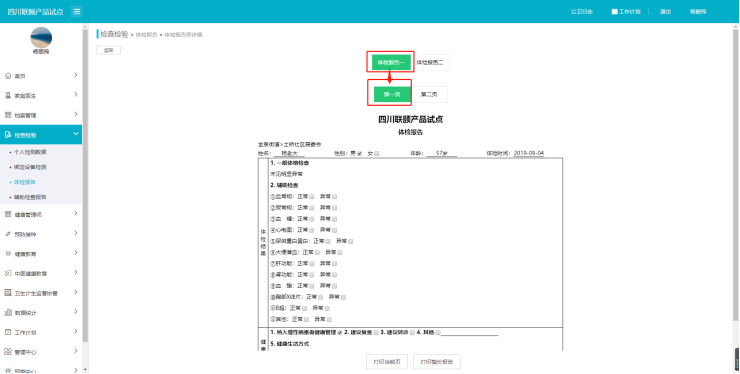Expand 档案管理 with its chevron arrow

pos(76,115)
